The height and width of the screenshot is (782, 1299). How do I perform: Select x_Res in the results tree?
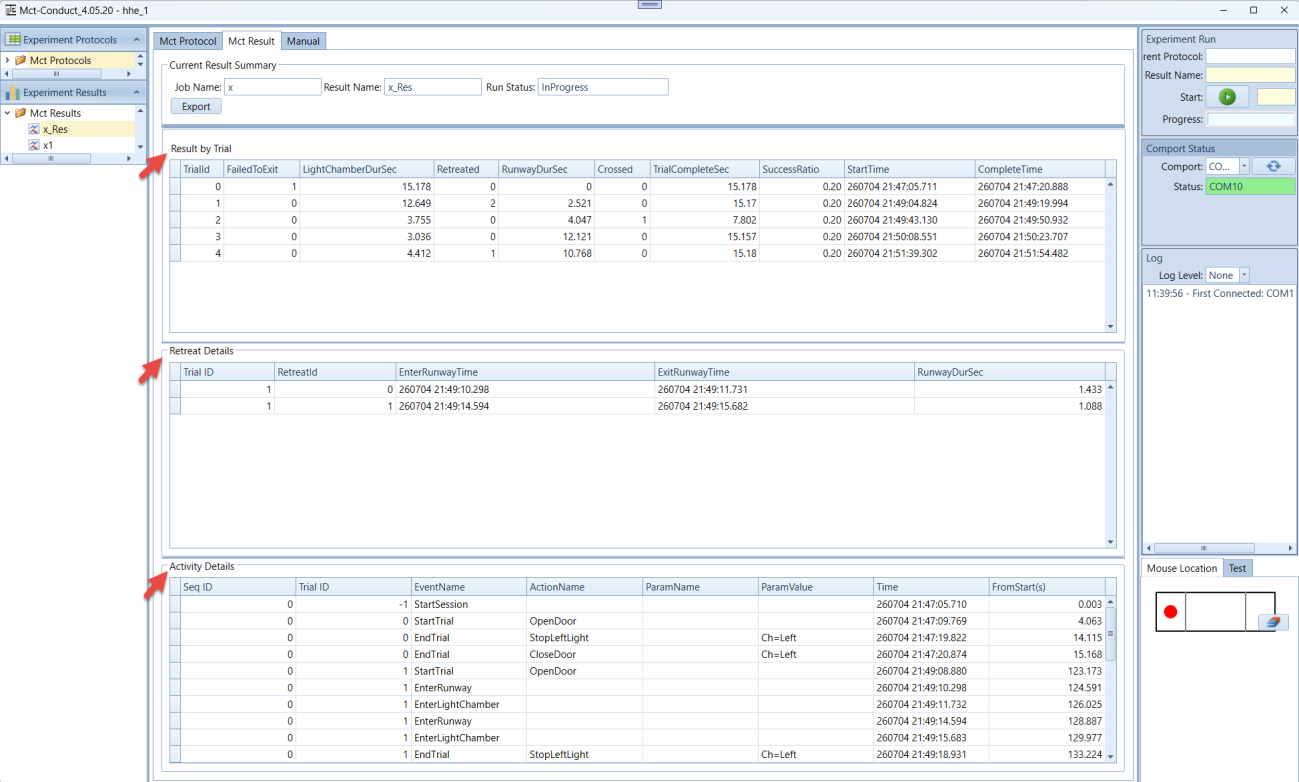pos(55,129)
